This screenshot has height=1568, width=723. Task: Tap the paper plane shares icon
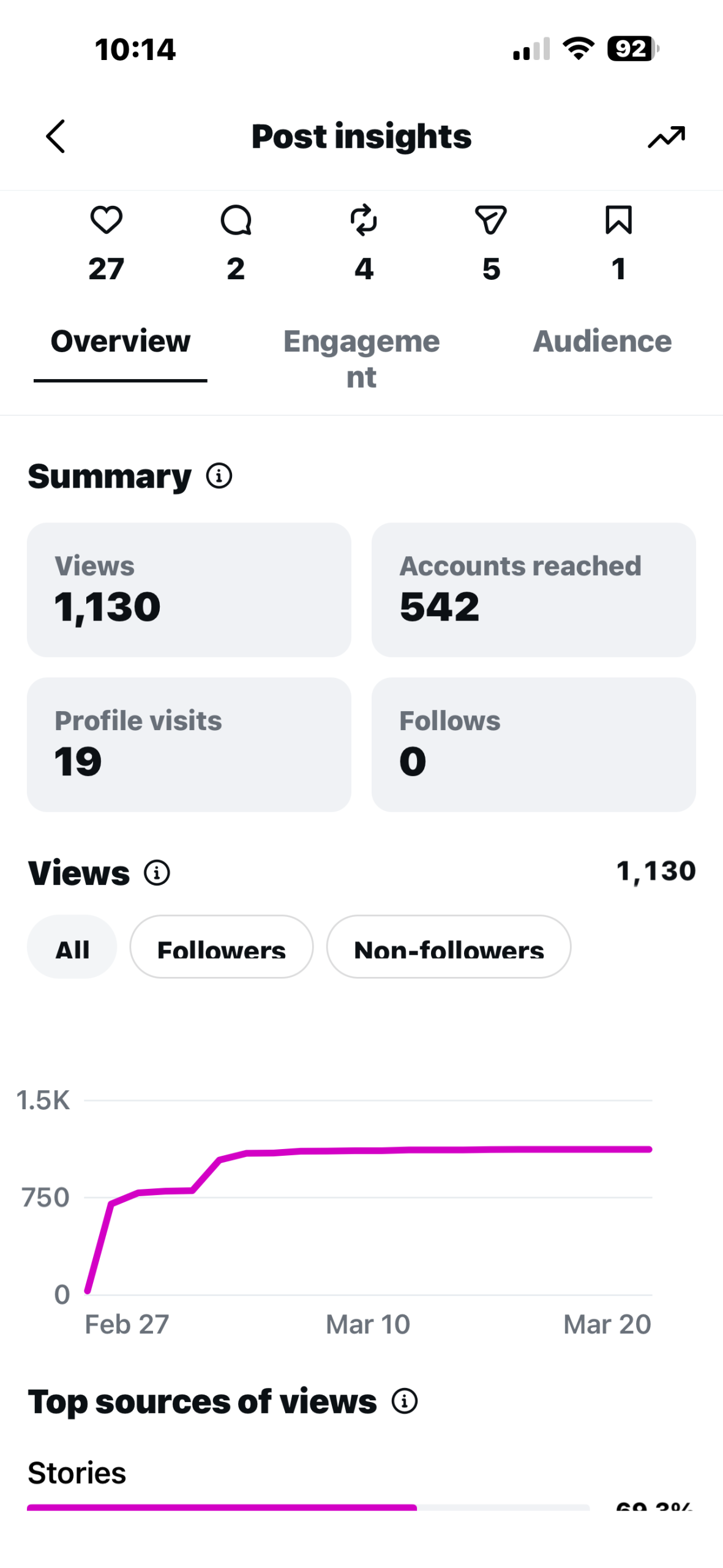coord(491,220)
